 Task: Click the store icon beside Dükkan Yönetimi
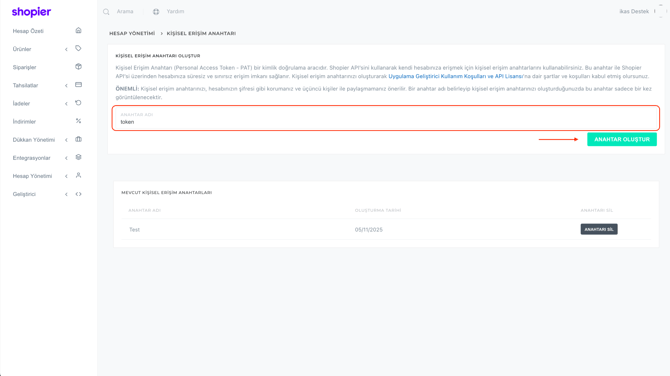[x=78, y=139]
